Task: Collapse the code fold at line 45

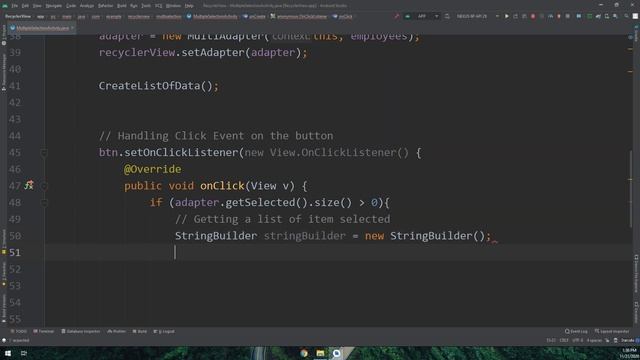Action: coord(44,153)
